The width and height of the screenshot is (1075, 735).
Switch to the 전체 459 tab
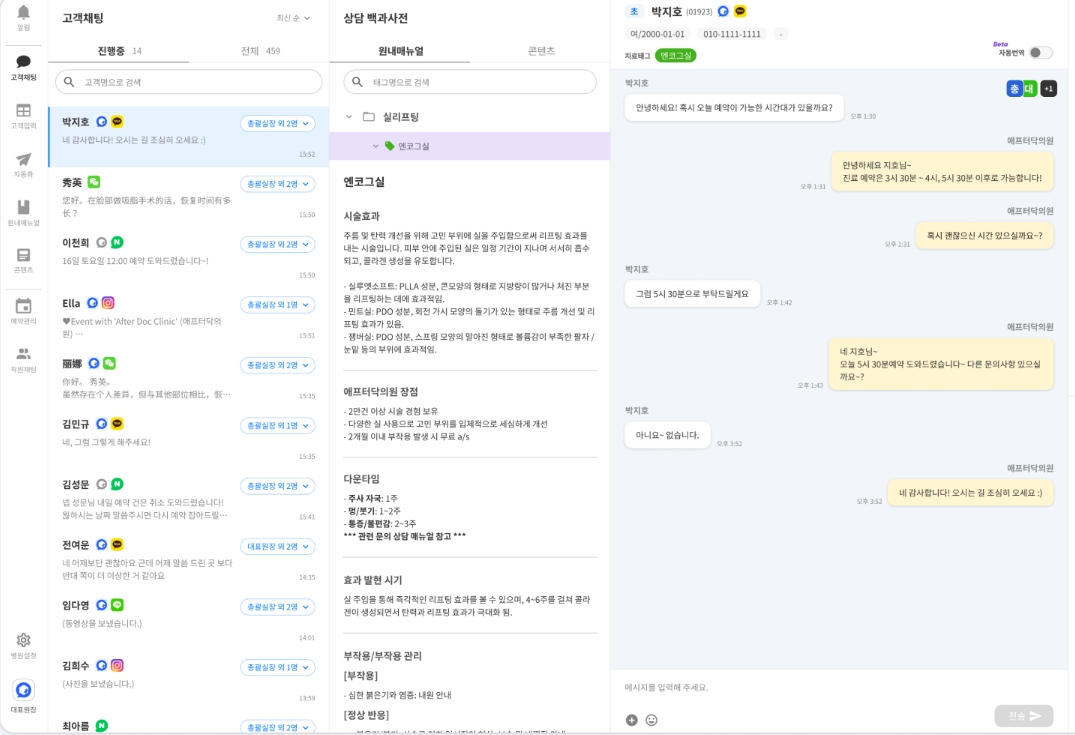[260, 51]
